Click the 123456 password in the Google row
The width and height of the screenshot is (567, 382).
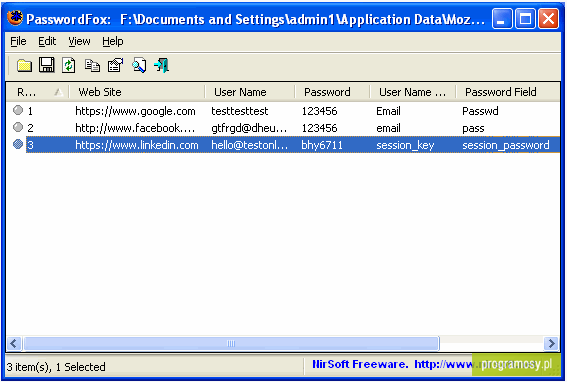(319, 111)
